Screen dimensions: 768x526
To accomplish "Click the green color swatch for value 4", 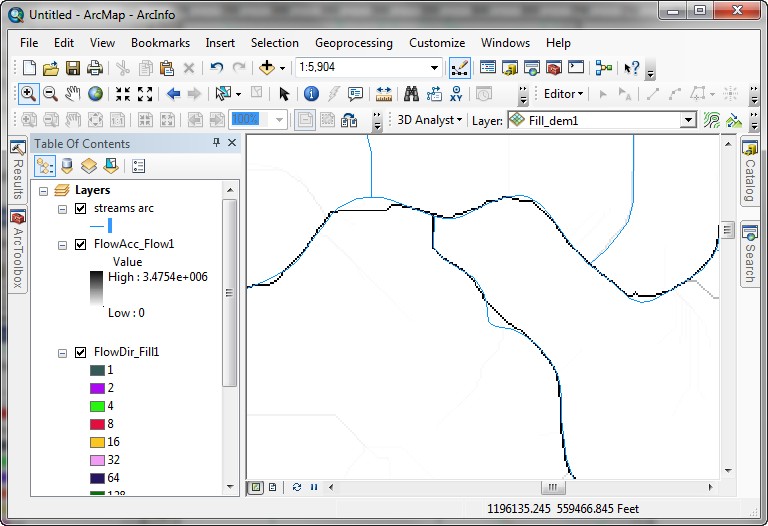I will (97, 406).
